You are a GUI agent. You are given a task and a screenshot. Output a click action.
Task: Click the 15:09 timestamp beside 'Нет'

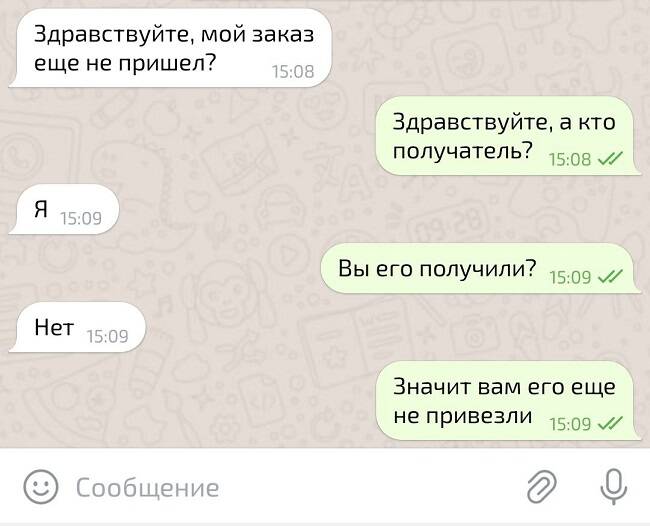point(108,336)
